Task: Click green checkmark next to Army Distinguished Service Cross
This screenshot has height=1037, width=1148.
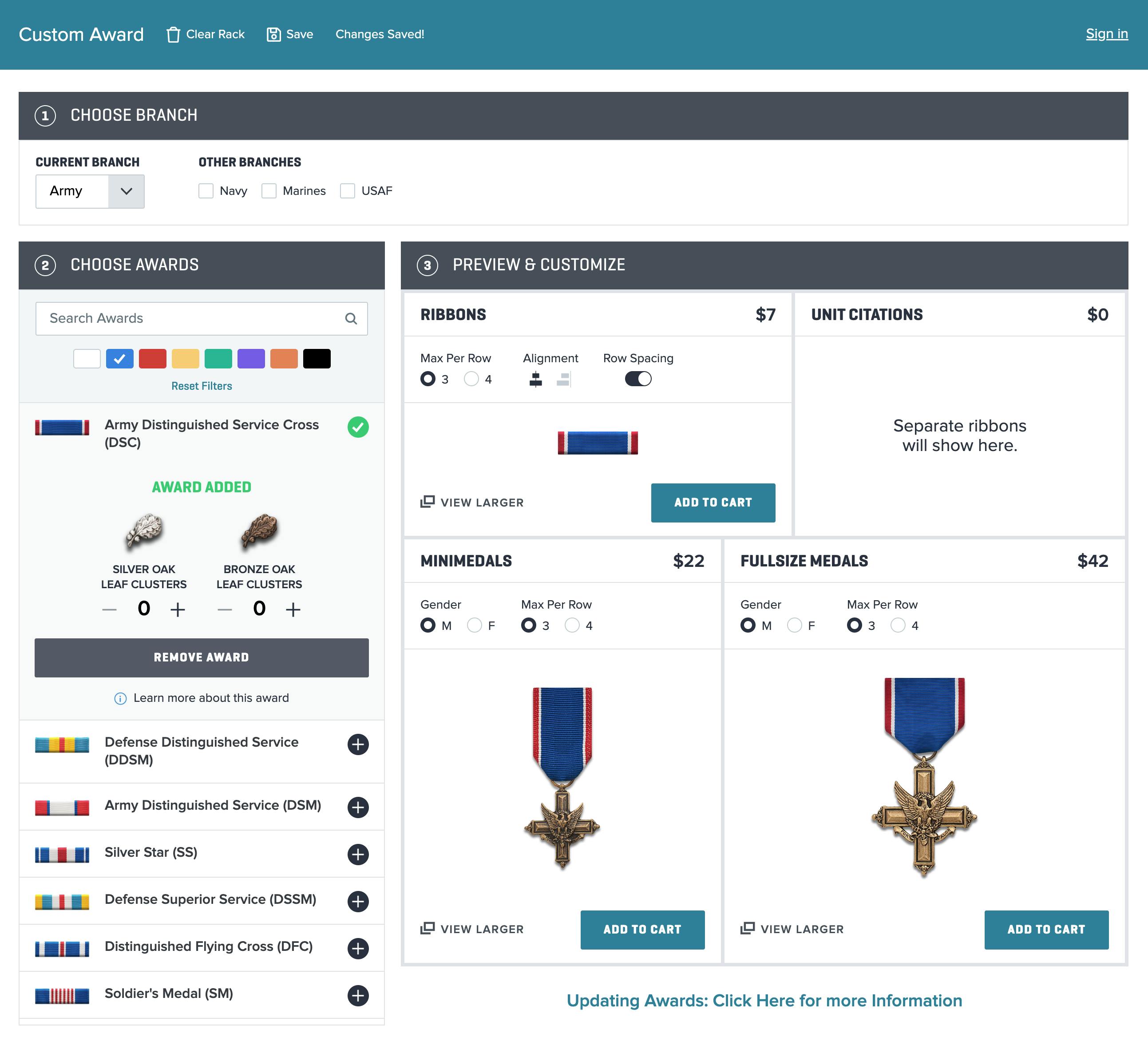Action: click(358, 427)
